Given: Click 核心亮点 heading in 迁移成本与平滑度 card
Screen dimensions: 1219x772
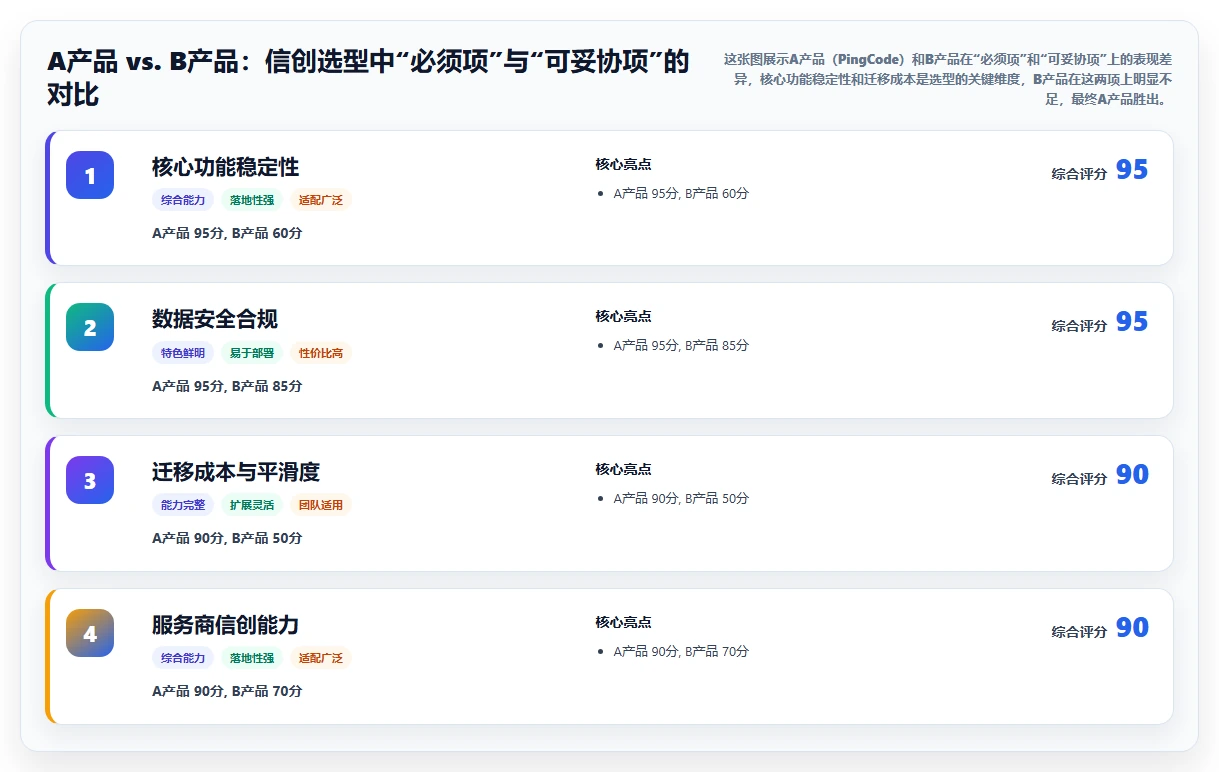Looking at the screenshot, I should (623, 469).
